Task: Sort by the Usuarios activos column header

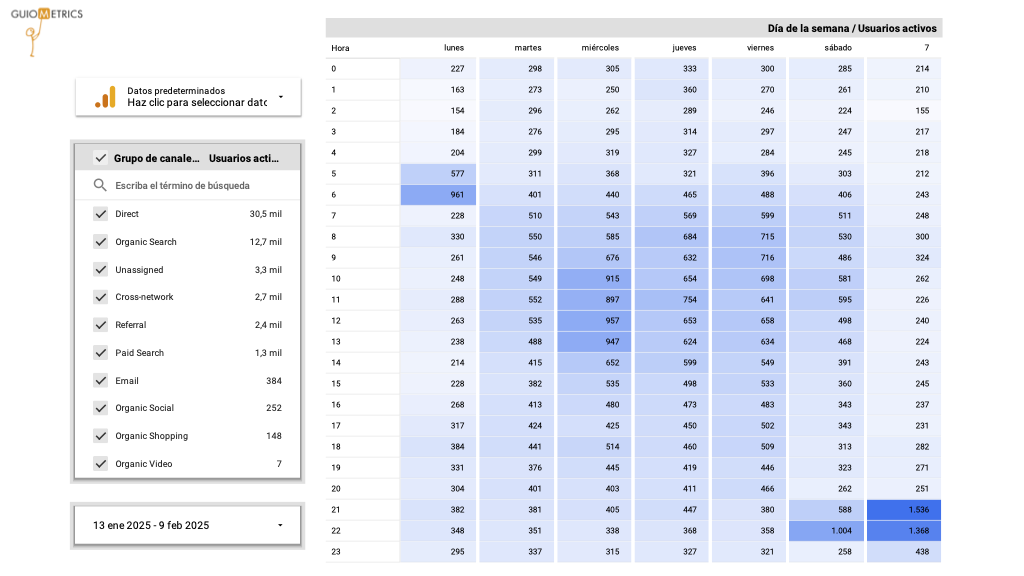Action: [245, 158]
